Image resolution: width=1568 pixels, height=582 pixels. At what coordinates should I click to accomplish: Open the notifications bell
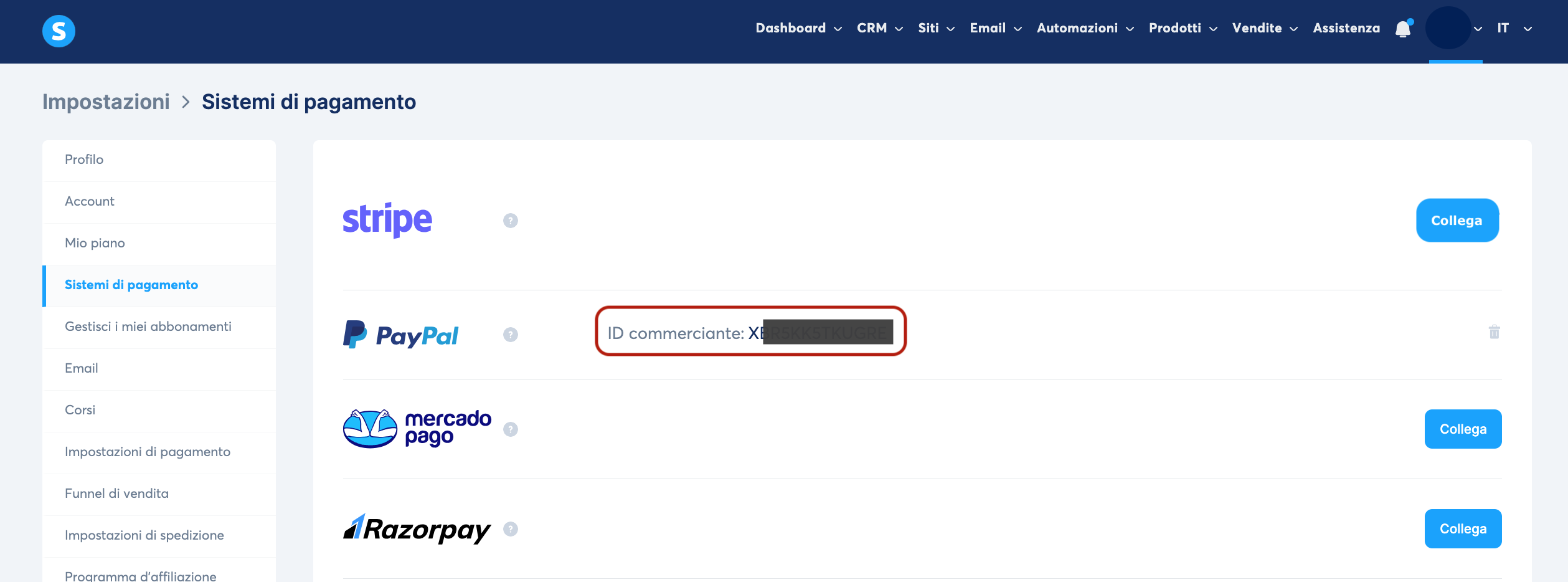click(1404, 29)
